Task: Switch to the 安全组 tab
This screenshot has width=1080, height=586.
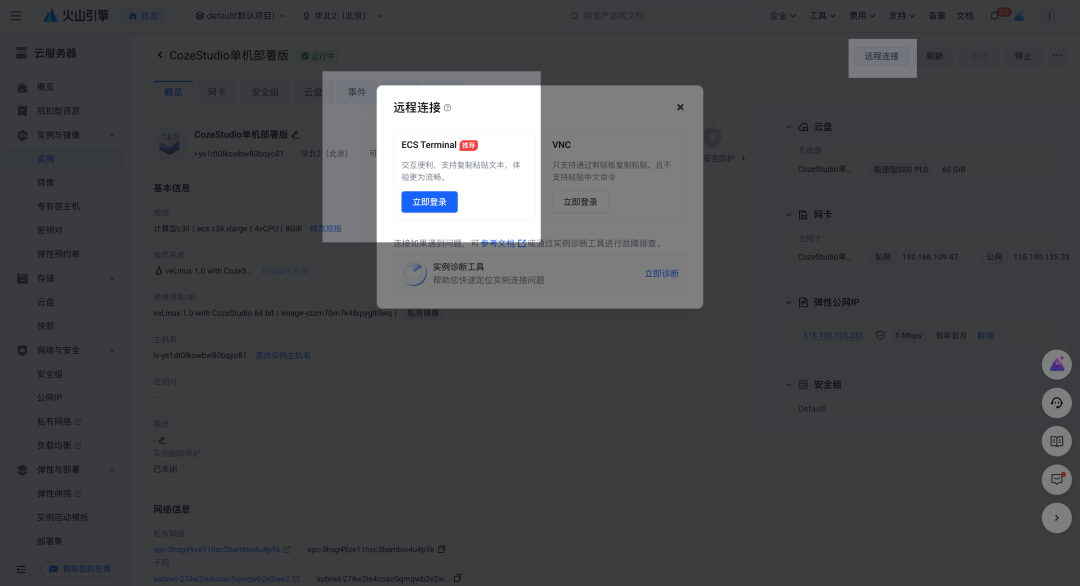Action: 264,92
